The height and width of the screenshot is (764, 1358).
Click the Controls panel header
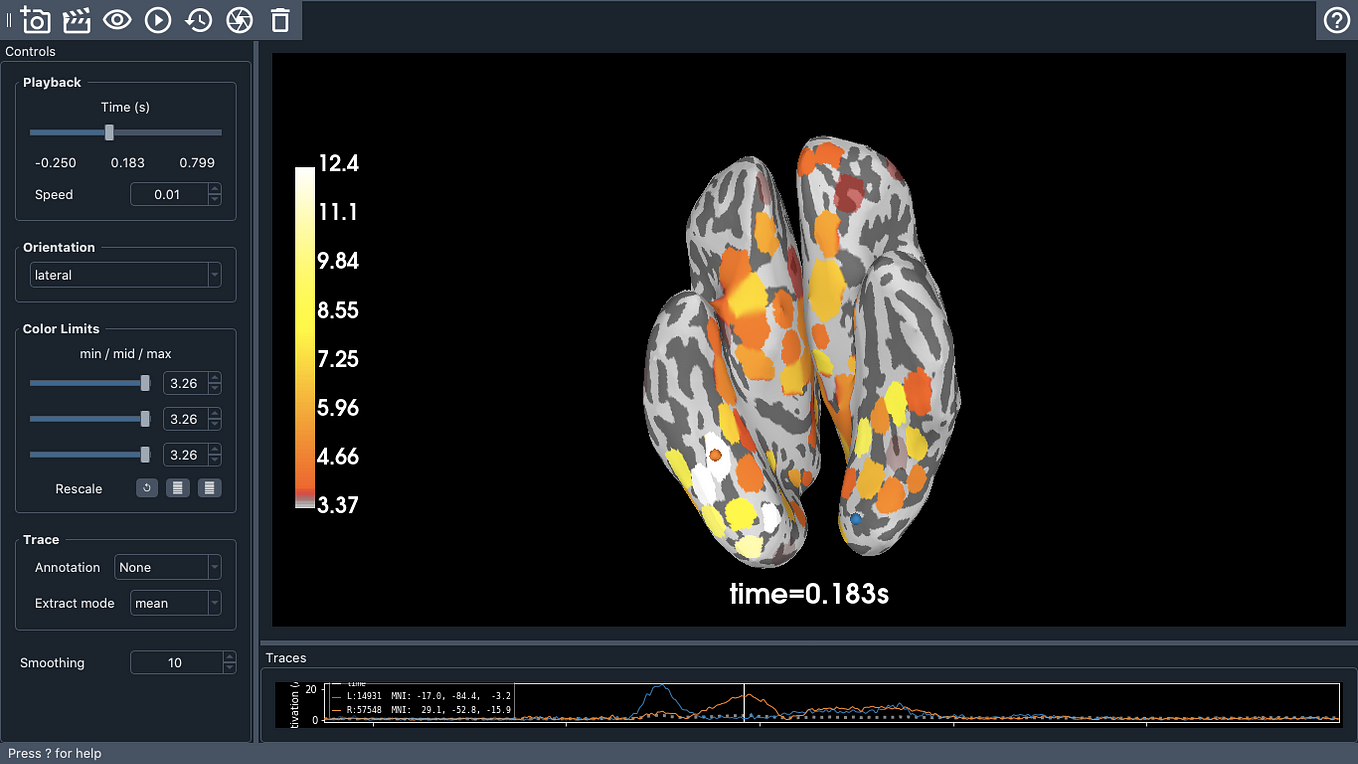30,51
